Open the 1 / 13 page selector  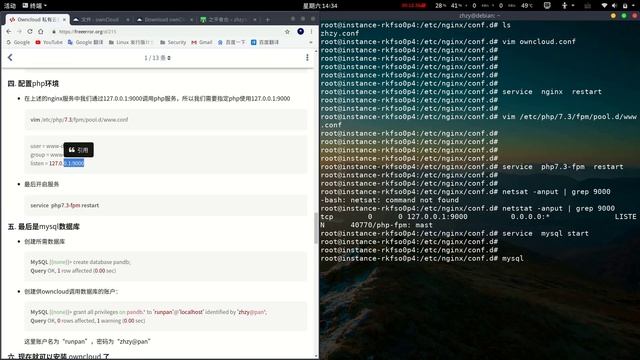pos(157,58)
